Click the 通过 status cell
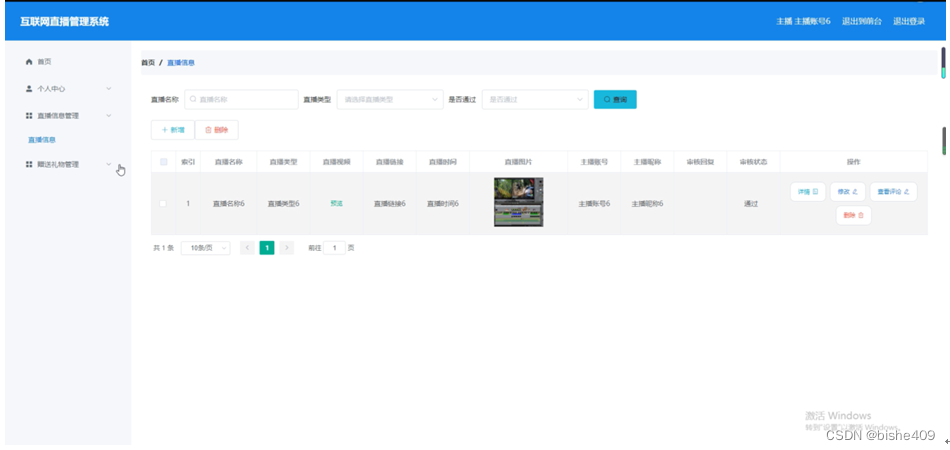 click(751, 203)
